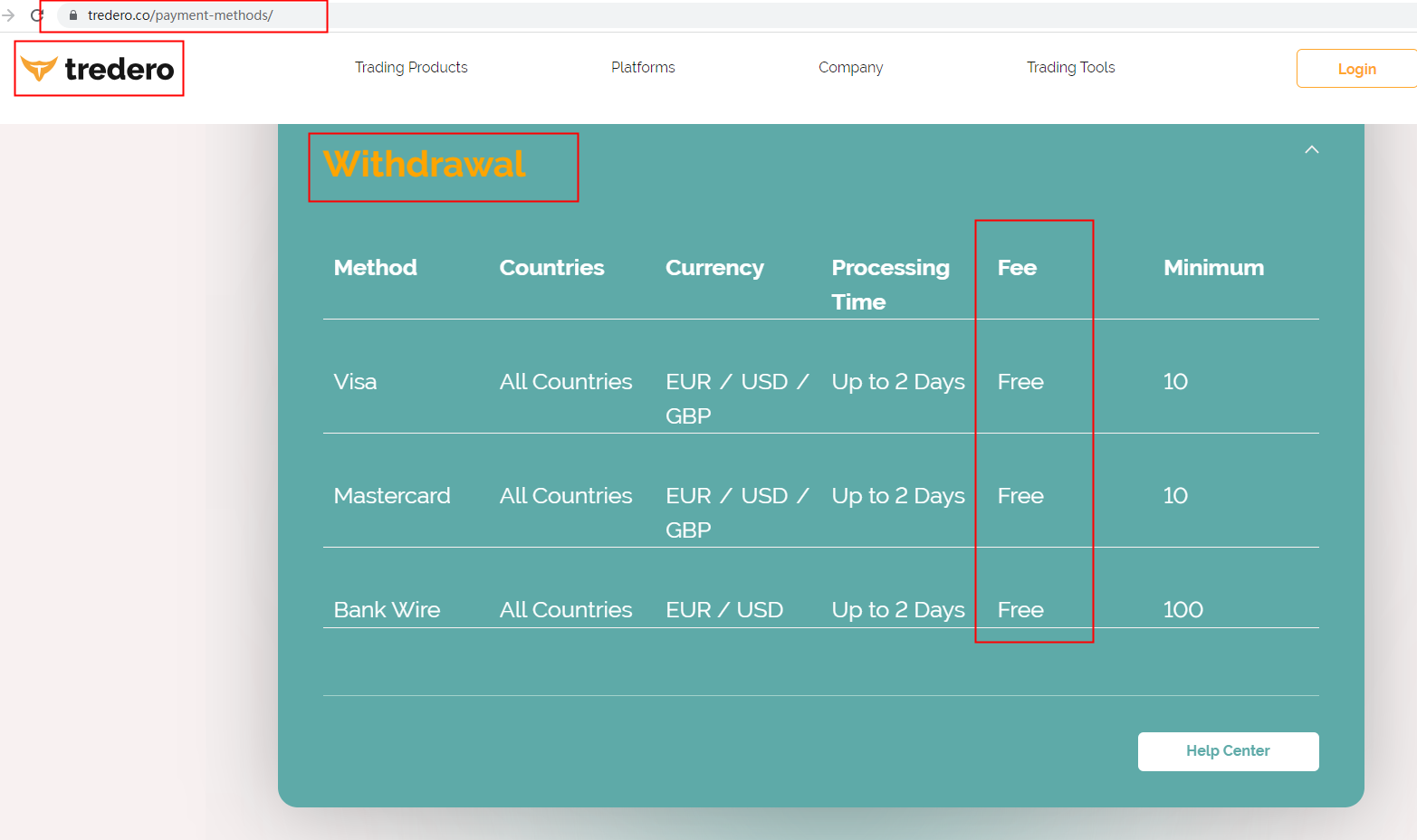This screenshot has height=840, width=1417.
Task: Click the Visa row currency EUR / USD / GBP
Action: [x=737, y=398]
